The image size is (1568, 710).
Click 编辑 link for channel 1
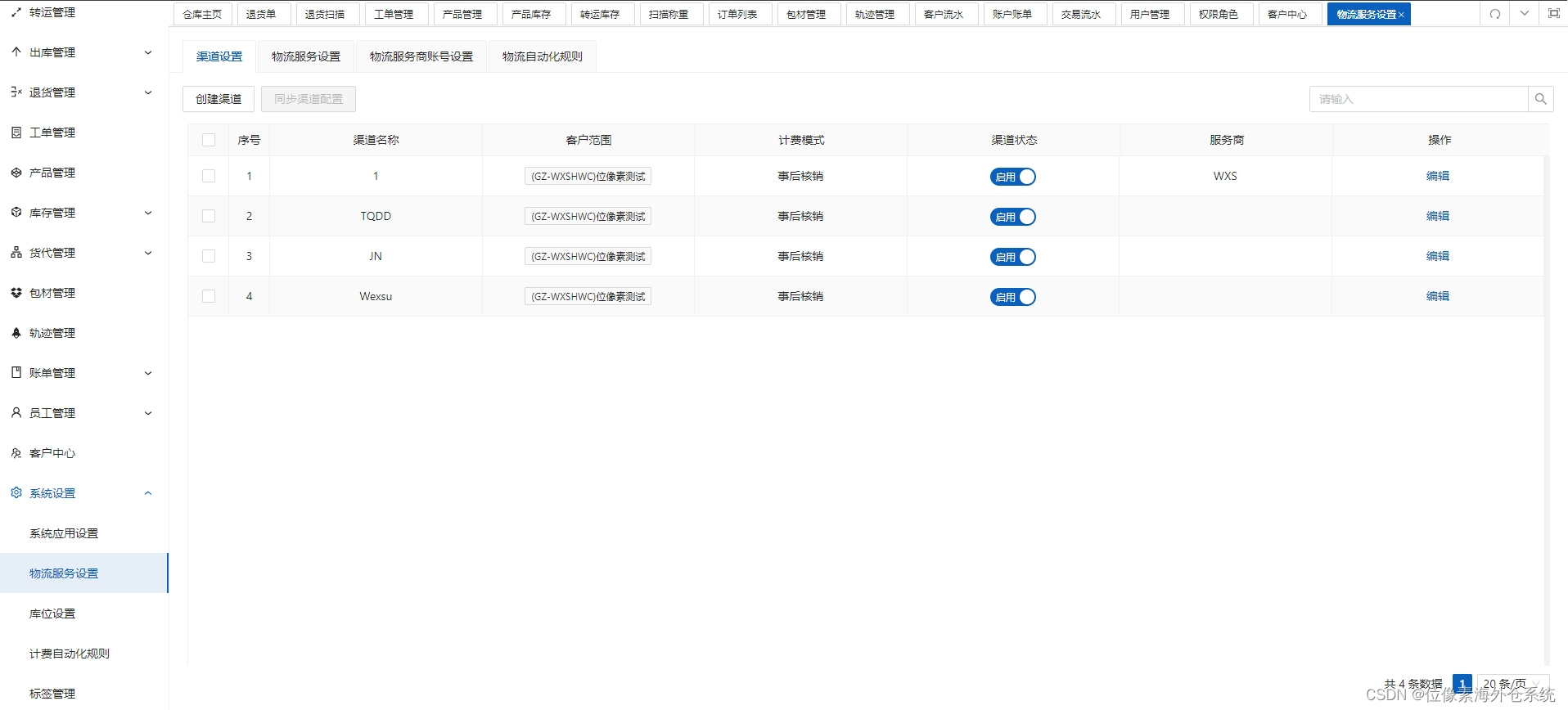pyautogui.click(x=1438, y=176)
